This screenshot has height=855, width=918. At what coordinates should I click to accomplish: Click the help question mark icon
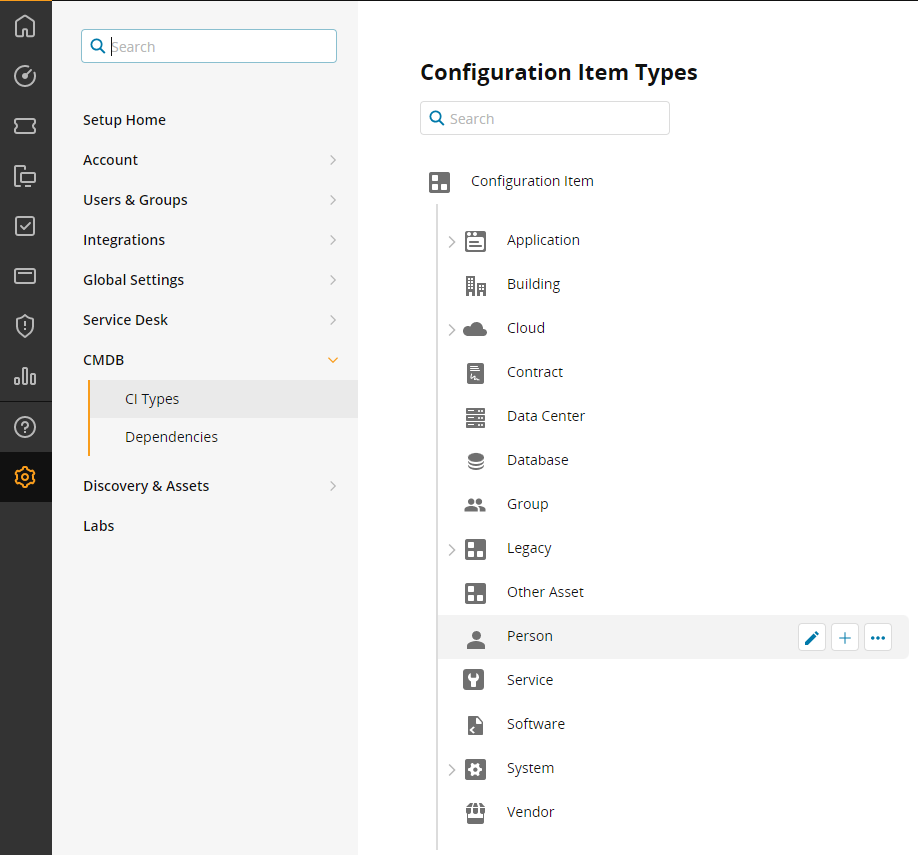(x=25, y=427)
